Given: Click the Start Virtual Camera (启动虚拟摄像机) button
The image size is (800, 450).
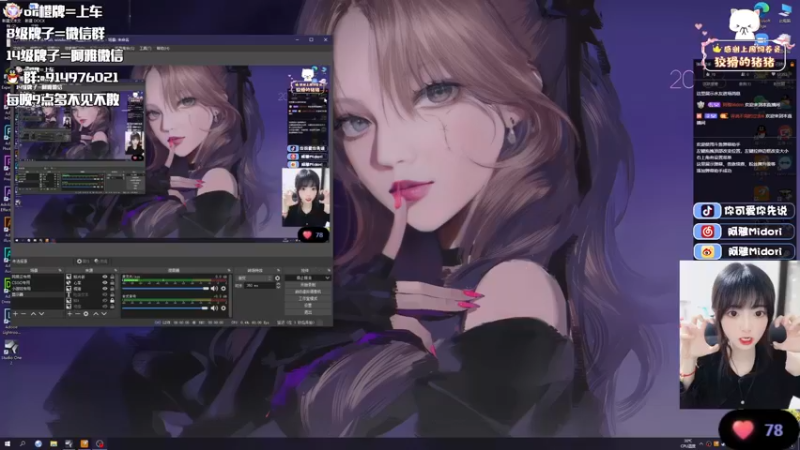Looking at the screenshot, I should [x=308, y=292].
